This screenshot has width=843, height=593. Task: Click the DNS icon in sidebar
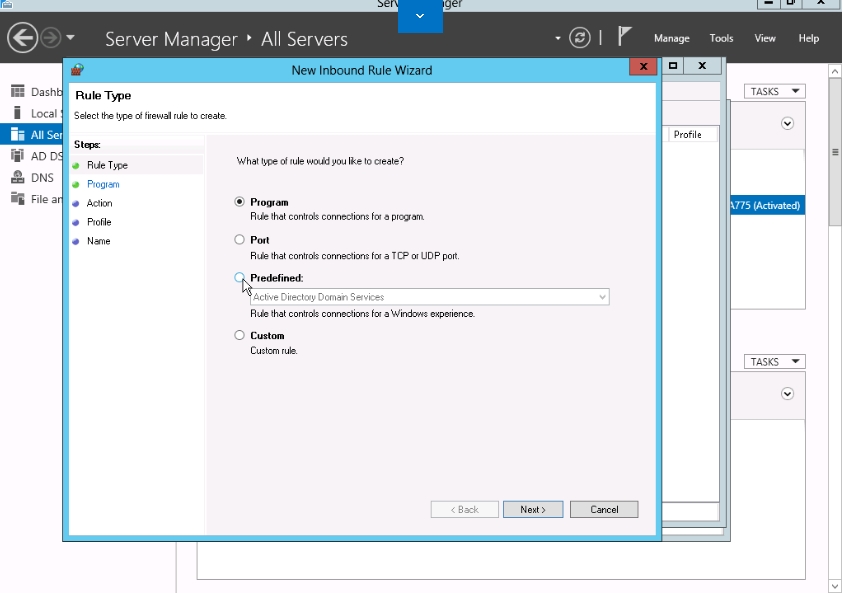pyautogui.click(x=18, y=177)
